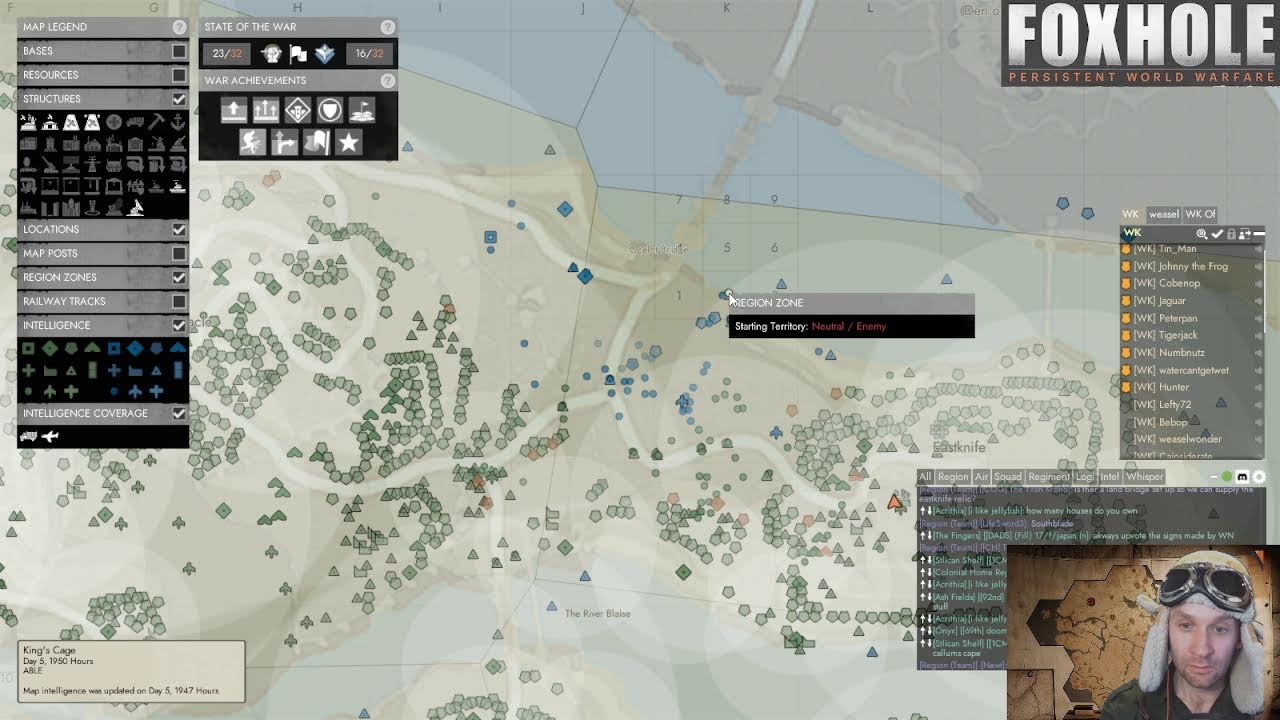This screenshot has height=720, width=1280.
Task: Select squad member watercantgetwet
Action: (1181, 370)
